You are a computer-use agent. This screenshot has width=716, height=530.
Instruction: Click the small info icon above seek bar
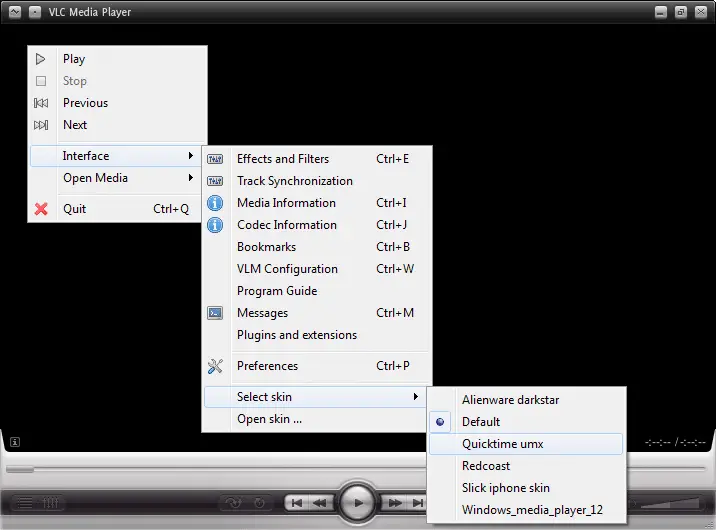(x=15, y=442)
